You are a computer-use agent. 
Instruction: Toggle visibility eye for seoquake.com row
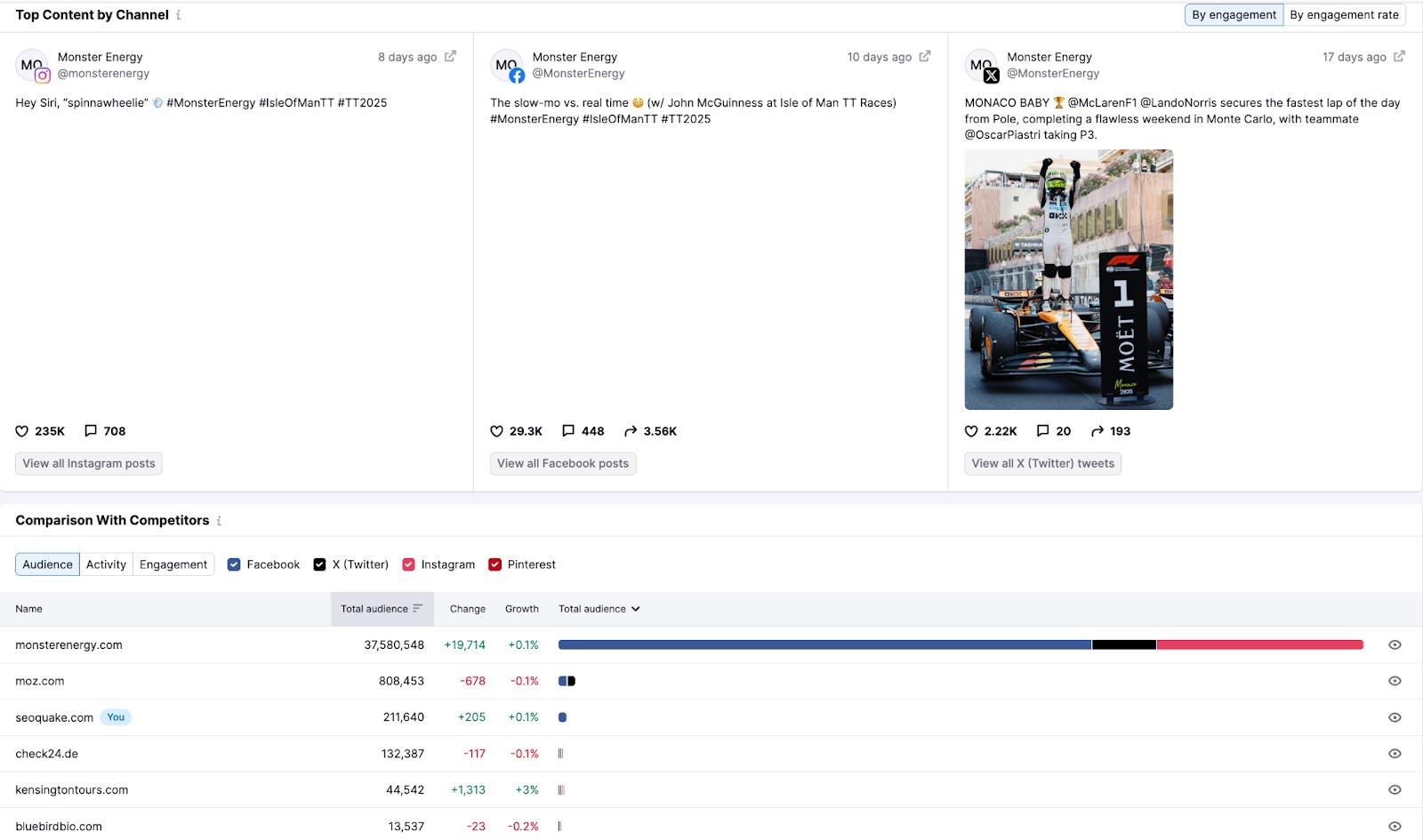1395,717
